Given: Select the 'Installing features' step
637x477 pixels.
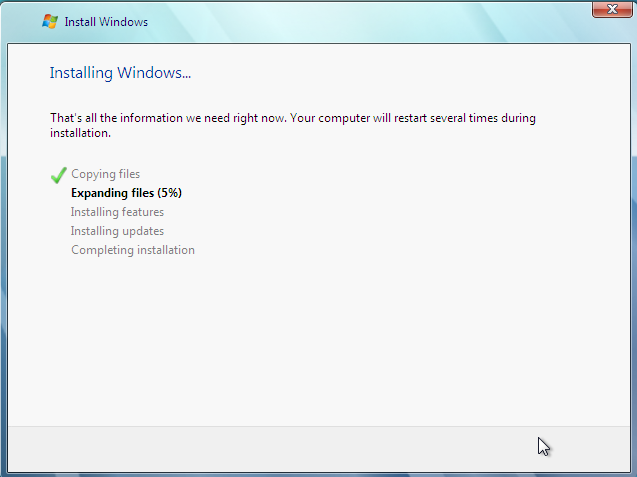Looking at the screenshot, I should click(x=117, y=212).
